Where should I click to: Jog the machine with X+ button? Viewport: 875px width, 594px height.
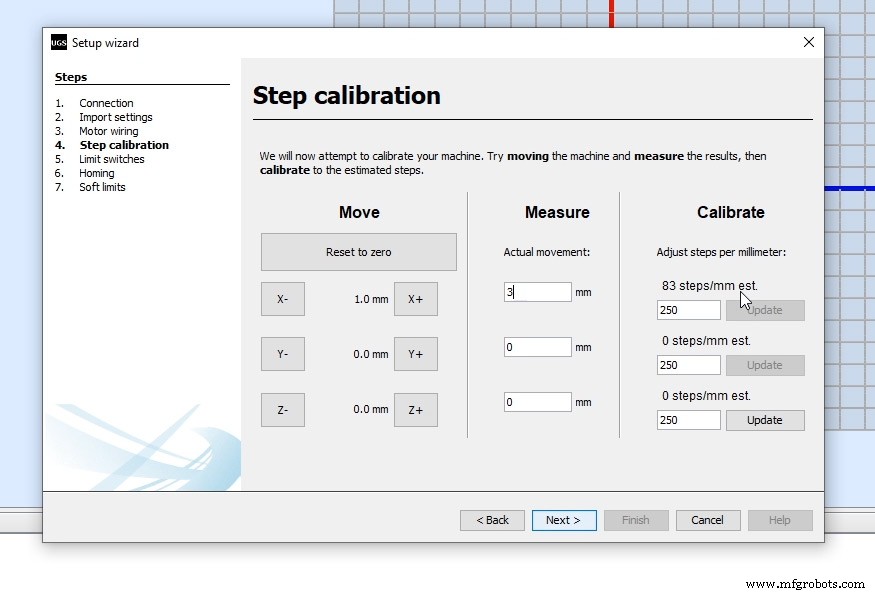(415, 299)
